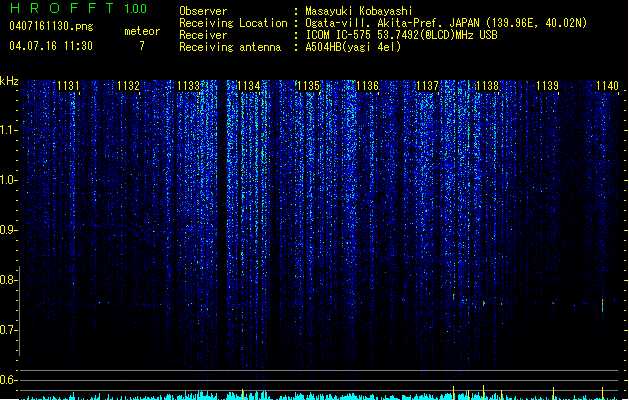The height and width of the screenshot is (400, 629).
Task: Click the 0.6 kHz axis tick label
Action: pyautogui.click(x=9, y=380)
